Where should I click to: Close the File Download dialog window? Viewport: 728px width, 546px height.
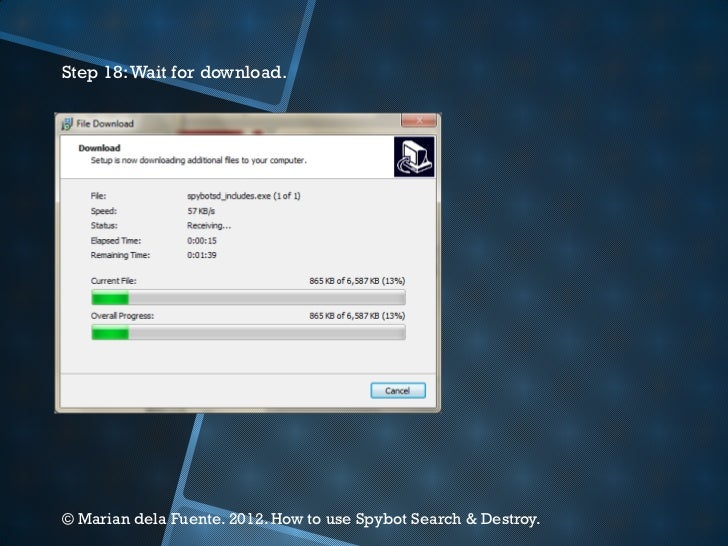(x=419, y=121)
